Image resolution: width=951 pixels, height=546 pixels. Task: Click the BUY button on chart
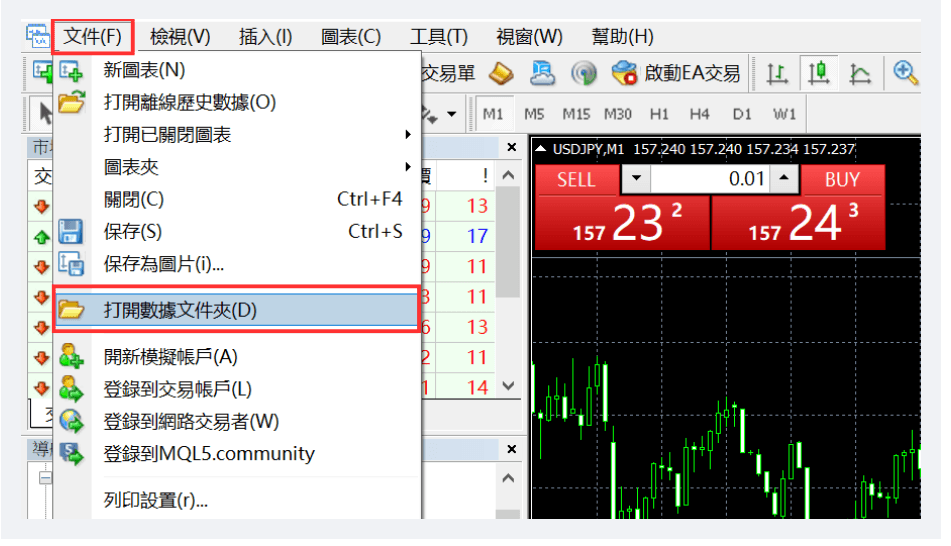click(842, 180)
